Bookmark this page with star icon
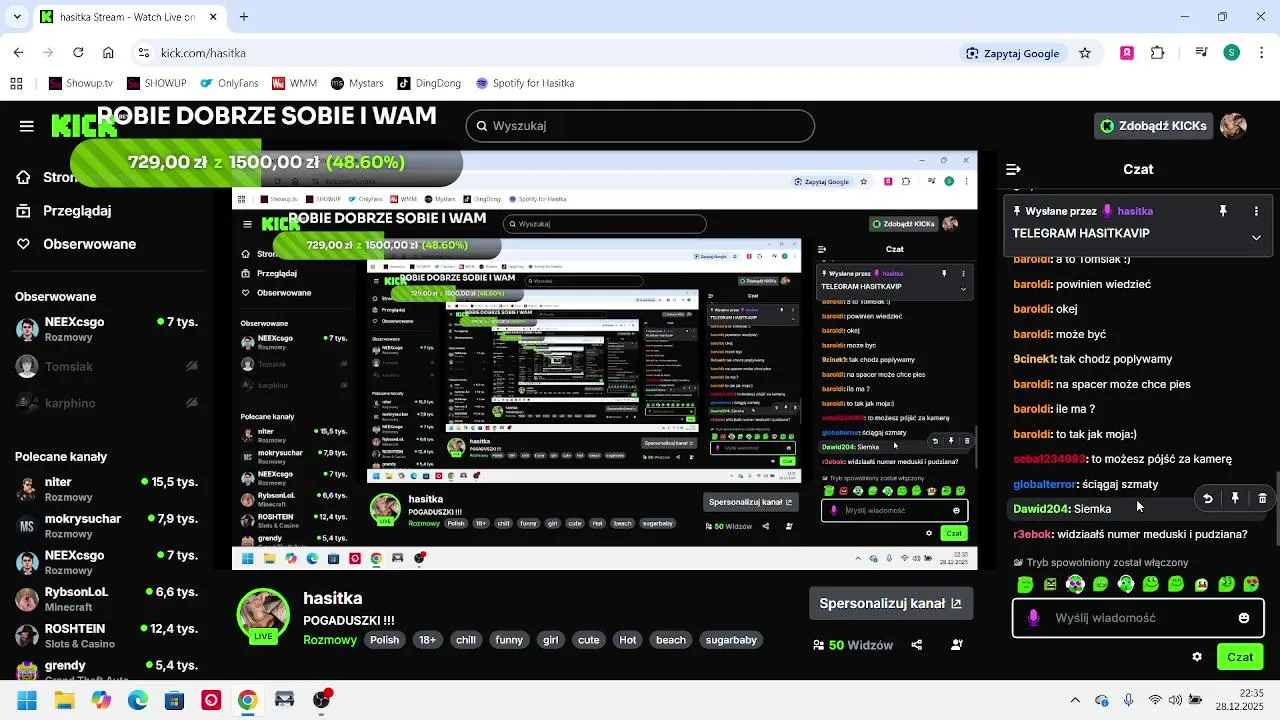 [x=1085, y=53]
